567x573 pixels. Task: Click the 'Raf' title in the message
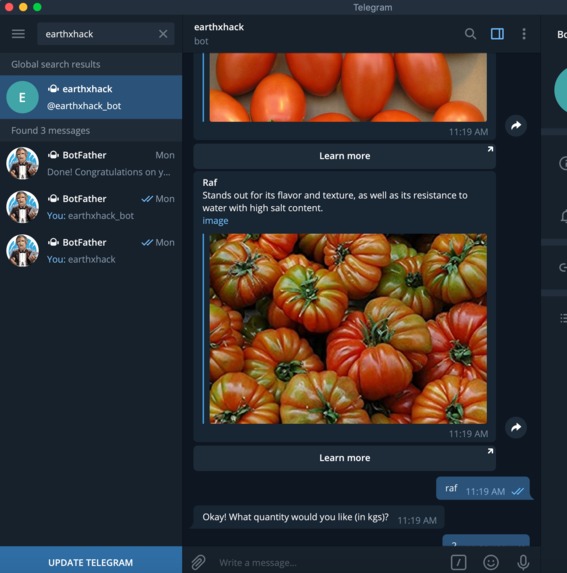(x=210, y=182)
